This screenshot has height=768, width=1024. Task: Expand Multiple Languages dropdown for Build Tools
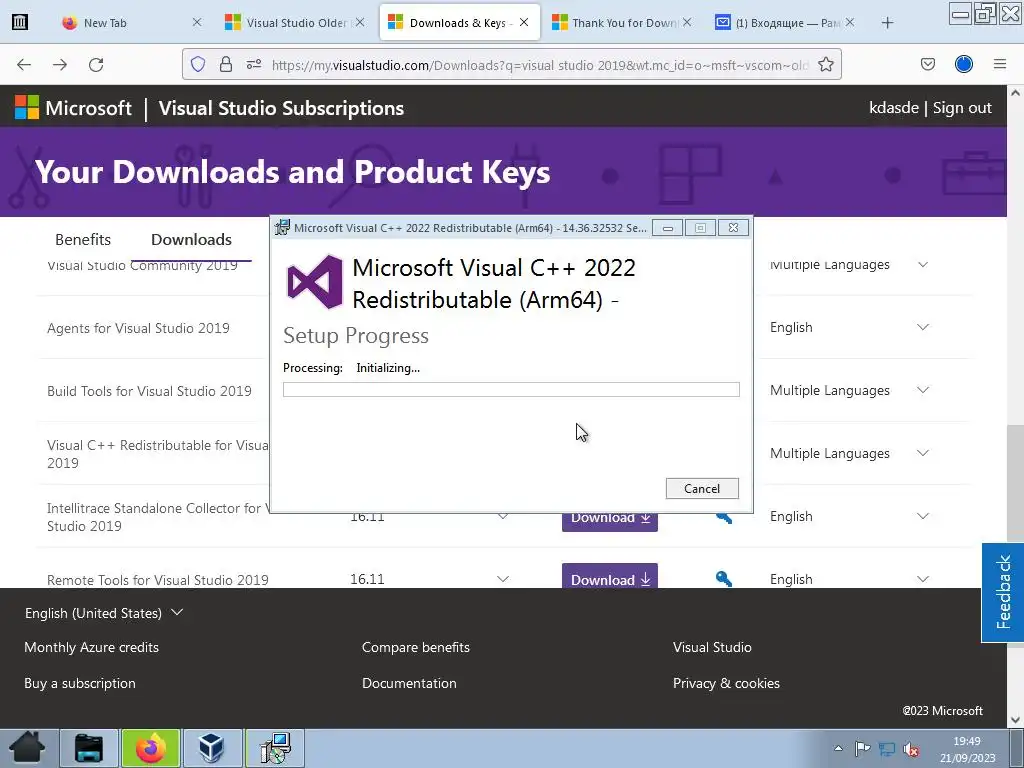[923, 390]
